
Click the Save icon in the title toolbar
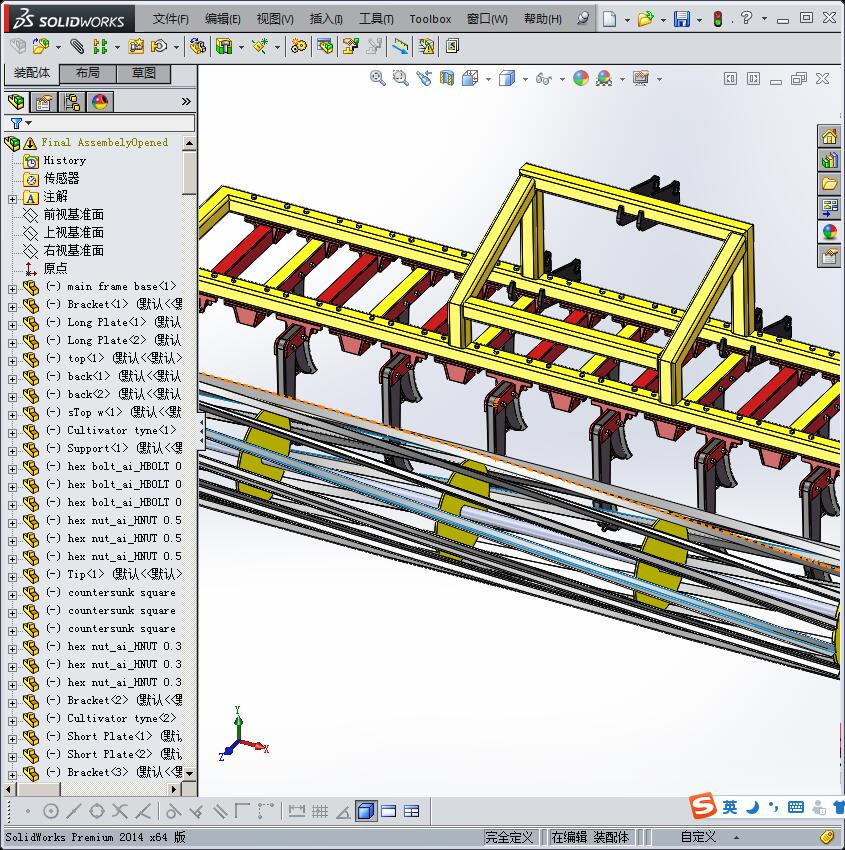(681, 19)
